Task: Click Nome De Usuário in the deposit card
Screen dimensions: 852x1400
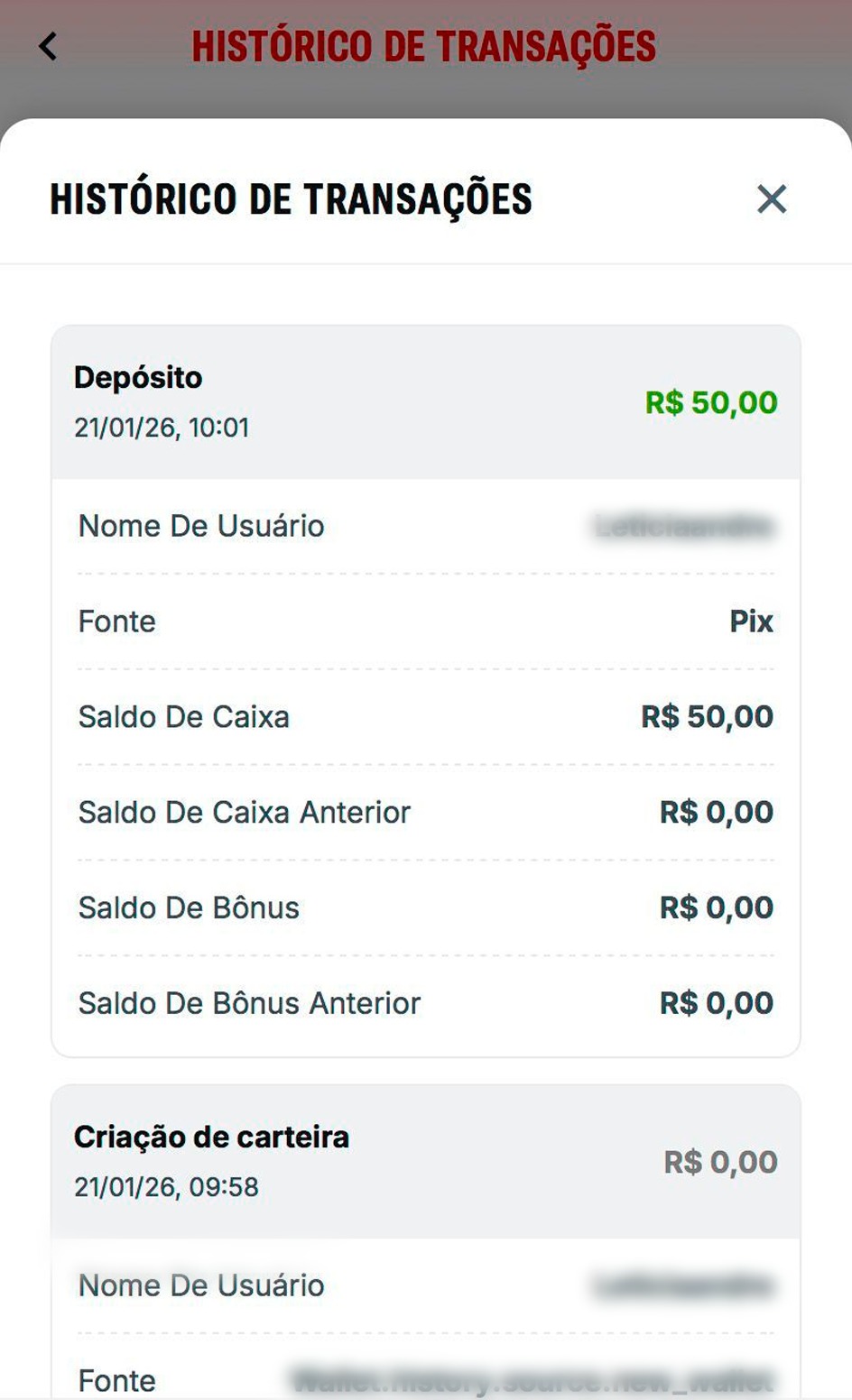Action: pos(201,526)
